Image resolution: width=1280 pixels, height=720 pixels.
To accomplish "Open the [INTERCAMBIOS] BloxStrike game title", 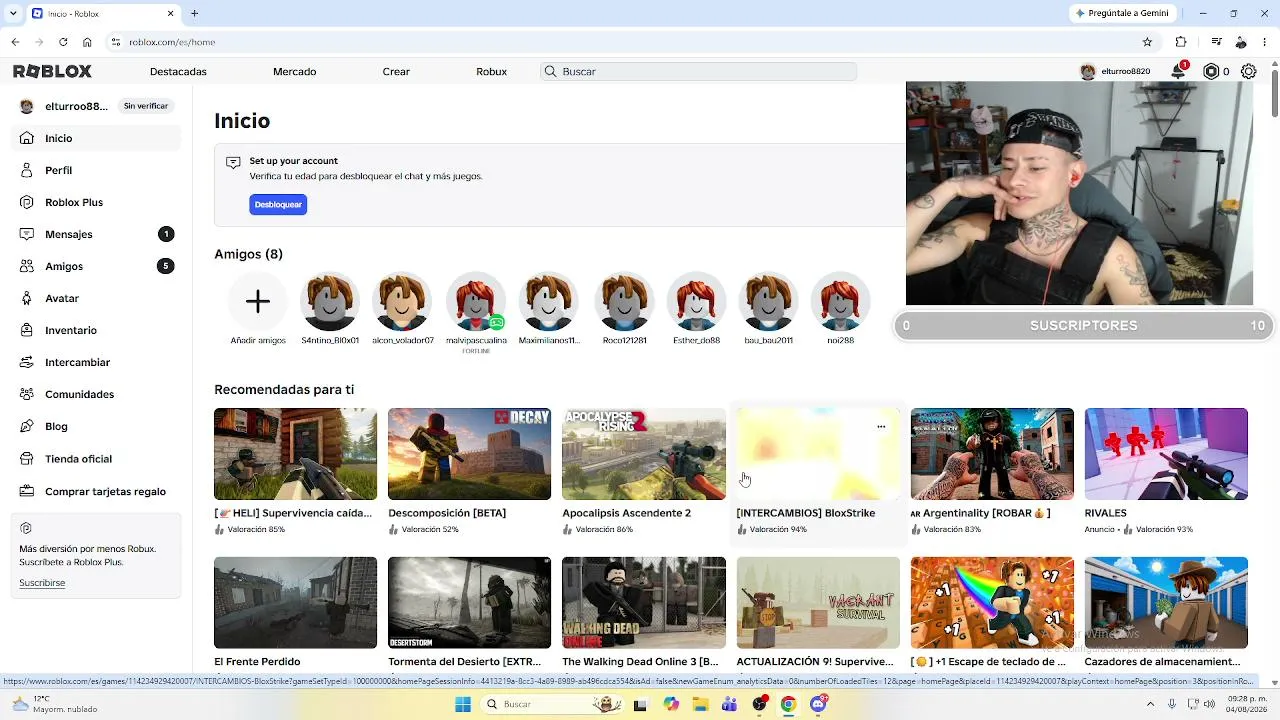I will [806, 513].
